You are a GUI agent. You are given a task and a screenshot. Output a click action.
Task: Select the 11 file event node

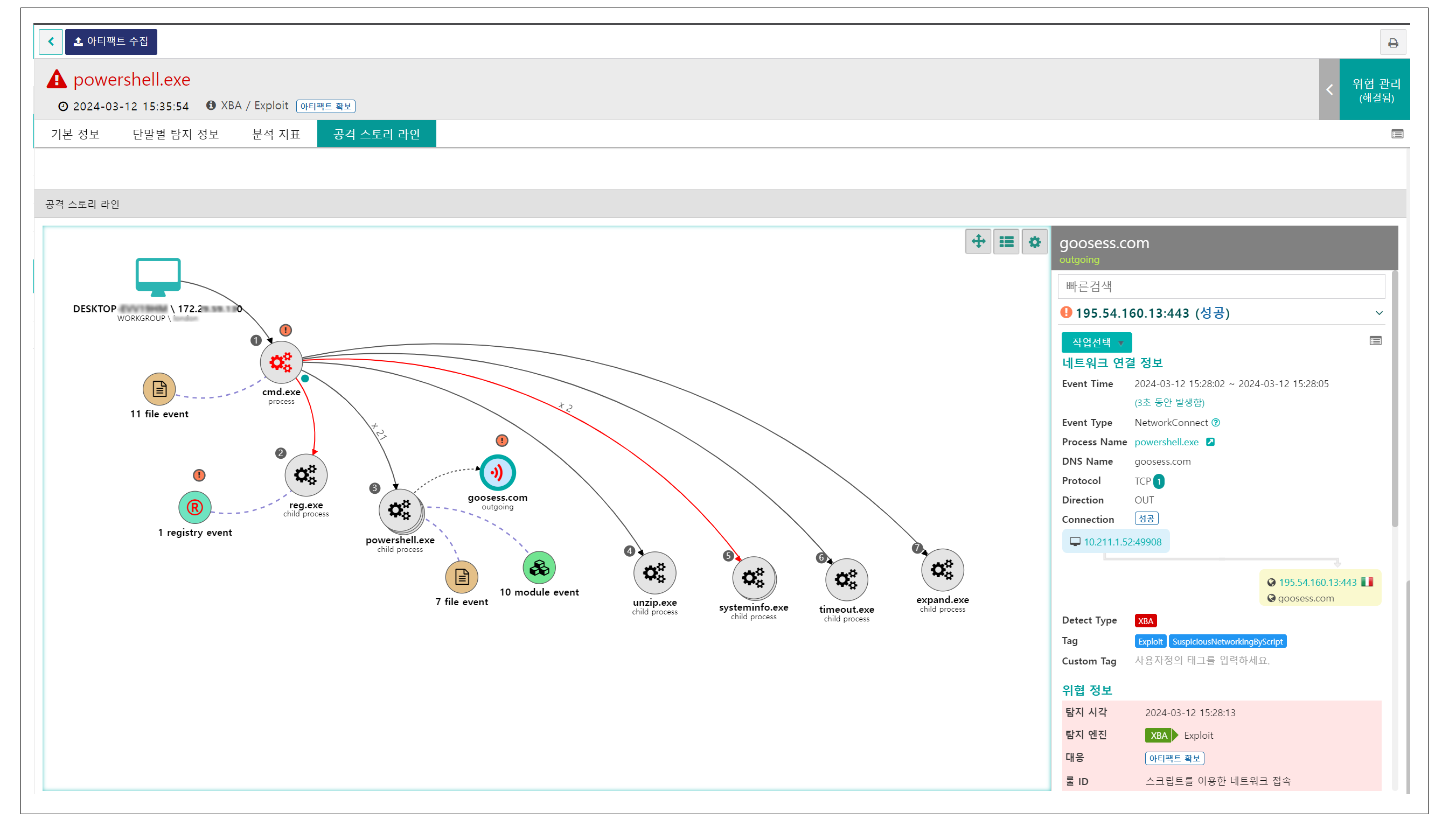(x=159, y=389)
